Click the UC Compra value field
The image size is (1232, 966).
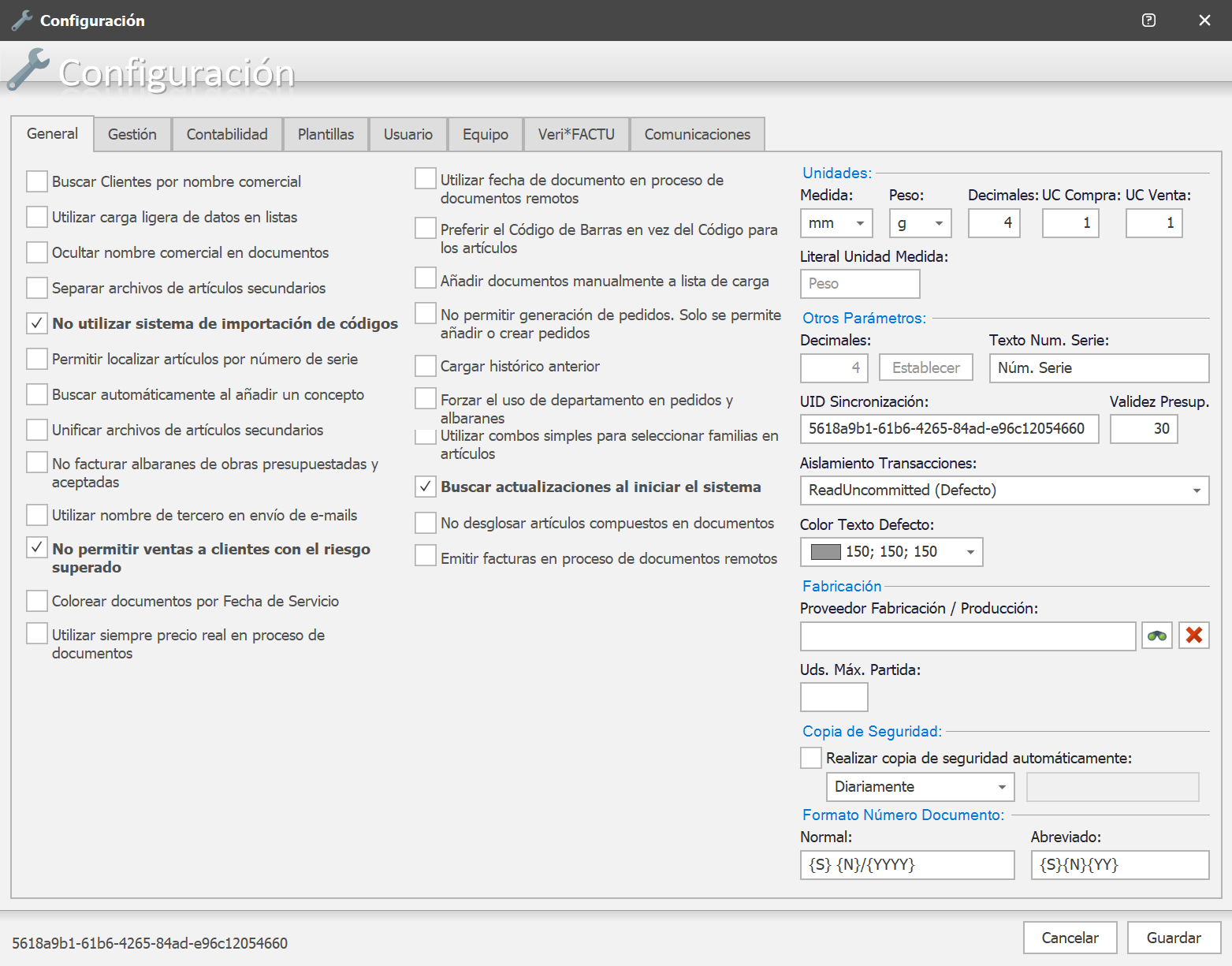1070,223
